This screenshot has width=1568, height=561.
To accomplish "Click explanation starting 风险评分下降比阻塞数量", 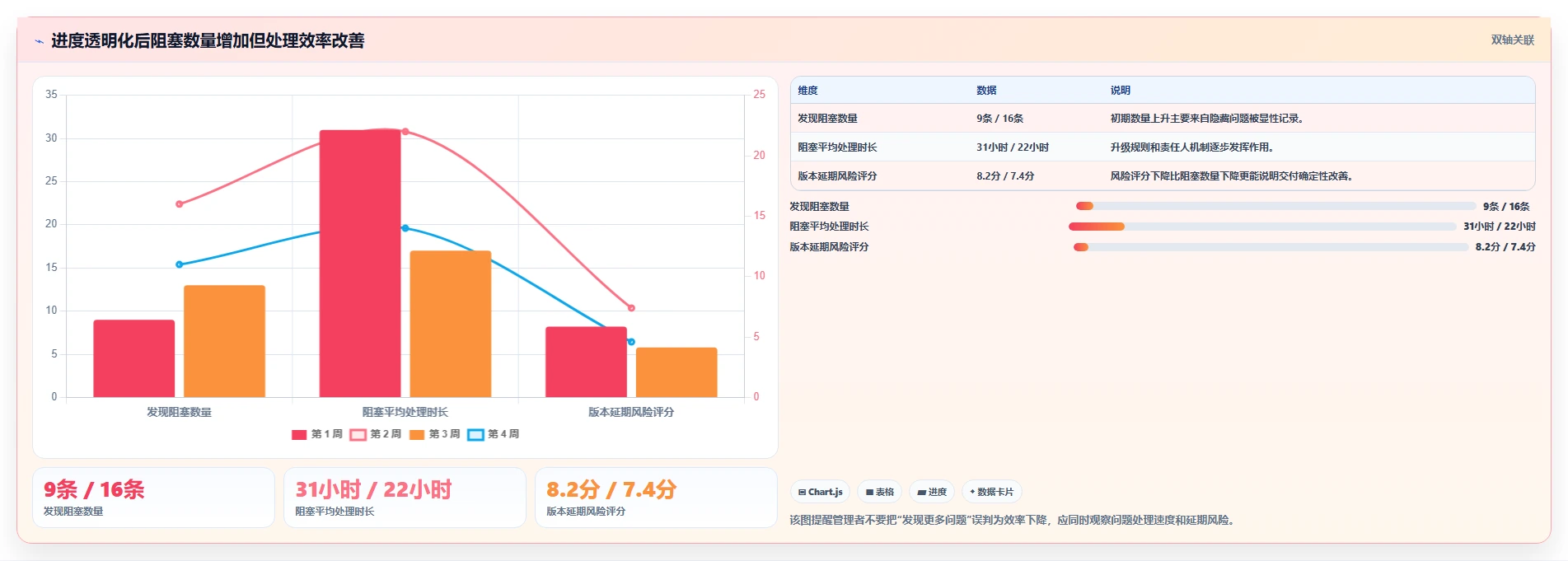I will (1232, 176).
